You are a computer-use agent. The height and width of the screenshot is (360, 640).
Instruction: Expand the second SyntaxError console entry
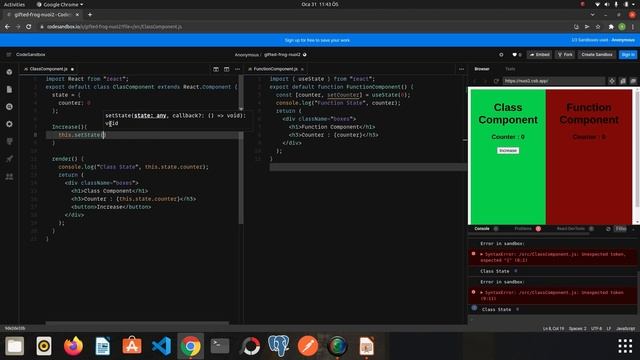click(x=482, y=293)
